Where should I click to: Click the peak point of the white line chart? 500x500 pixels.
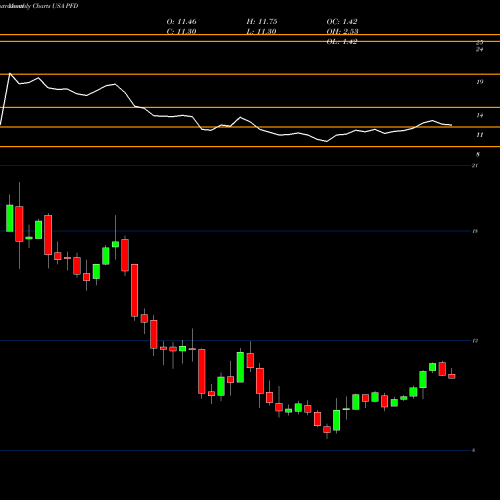coord(10,73)
